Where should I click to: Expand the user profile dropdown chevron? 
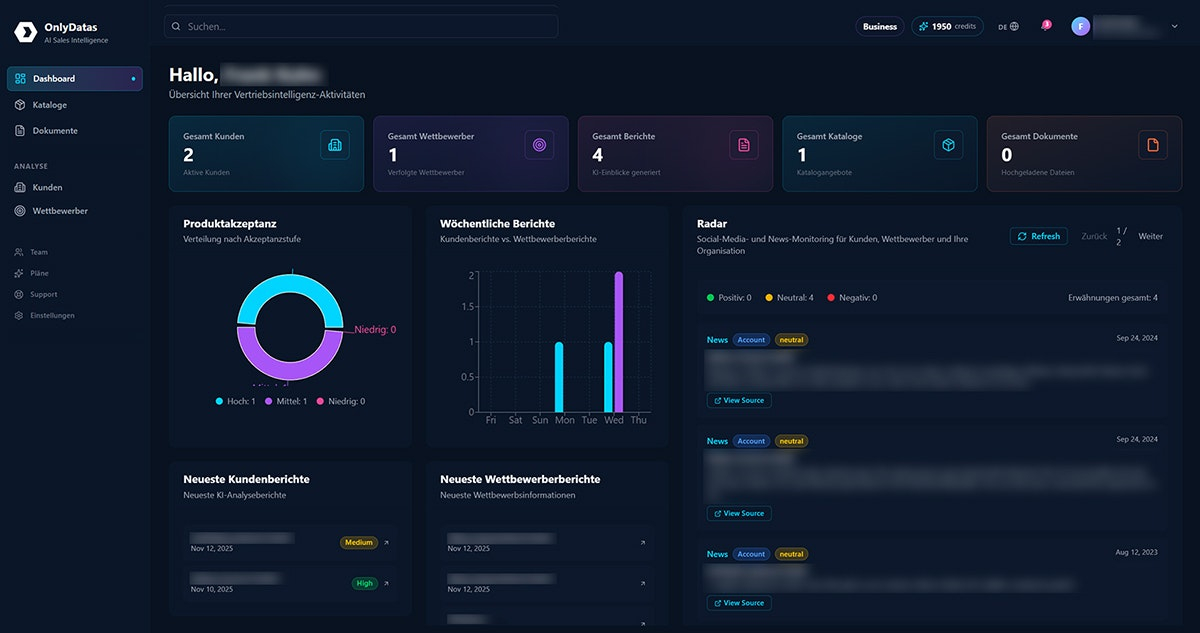pyautogui.click(x=1174, y=27)
